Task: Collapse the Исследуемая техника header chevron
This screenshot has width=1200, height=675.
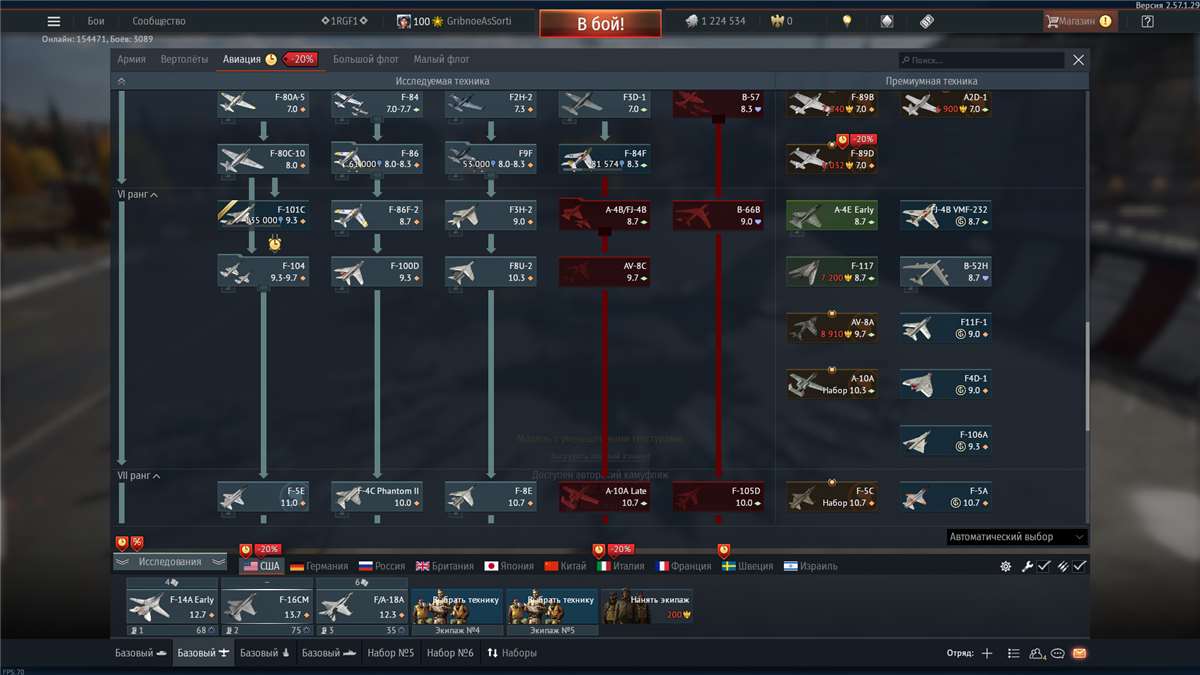Action: [x=121, y=81]
